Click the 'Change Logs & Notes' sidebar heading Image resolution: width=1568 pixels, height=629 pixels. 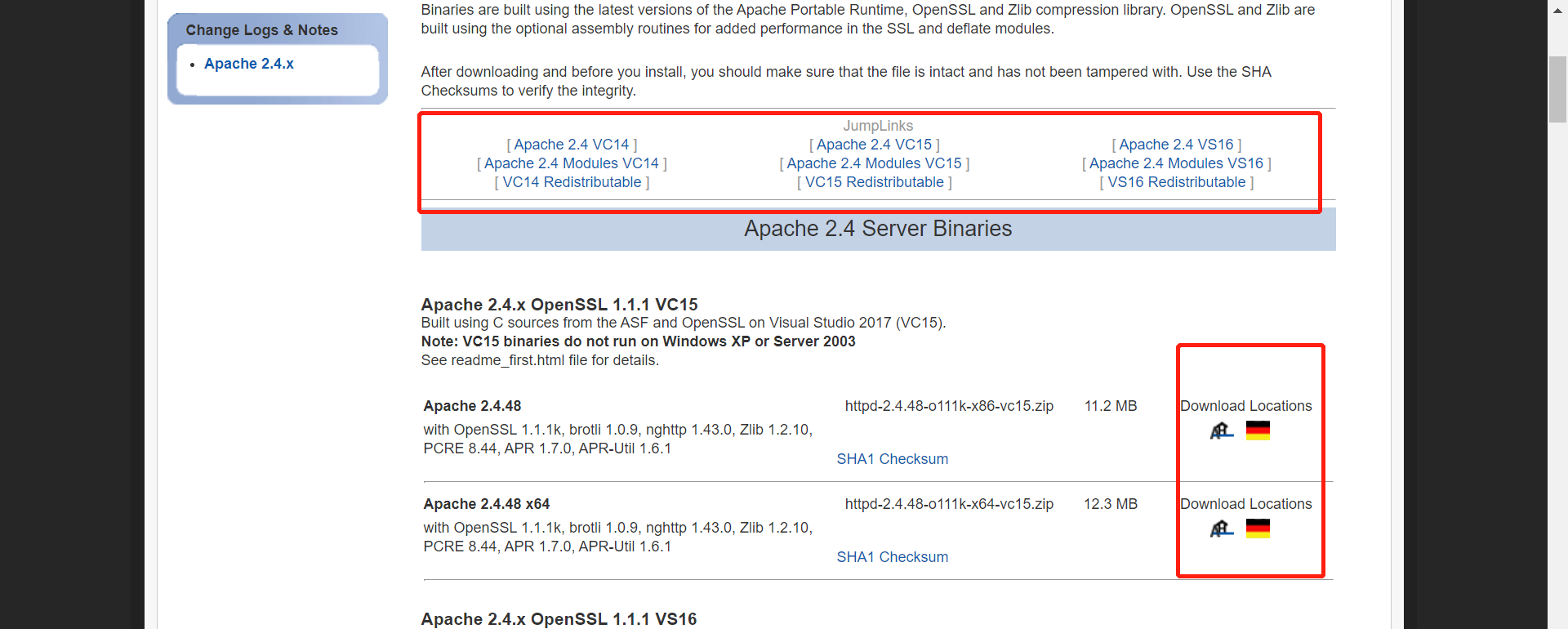click(262, 30)
